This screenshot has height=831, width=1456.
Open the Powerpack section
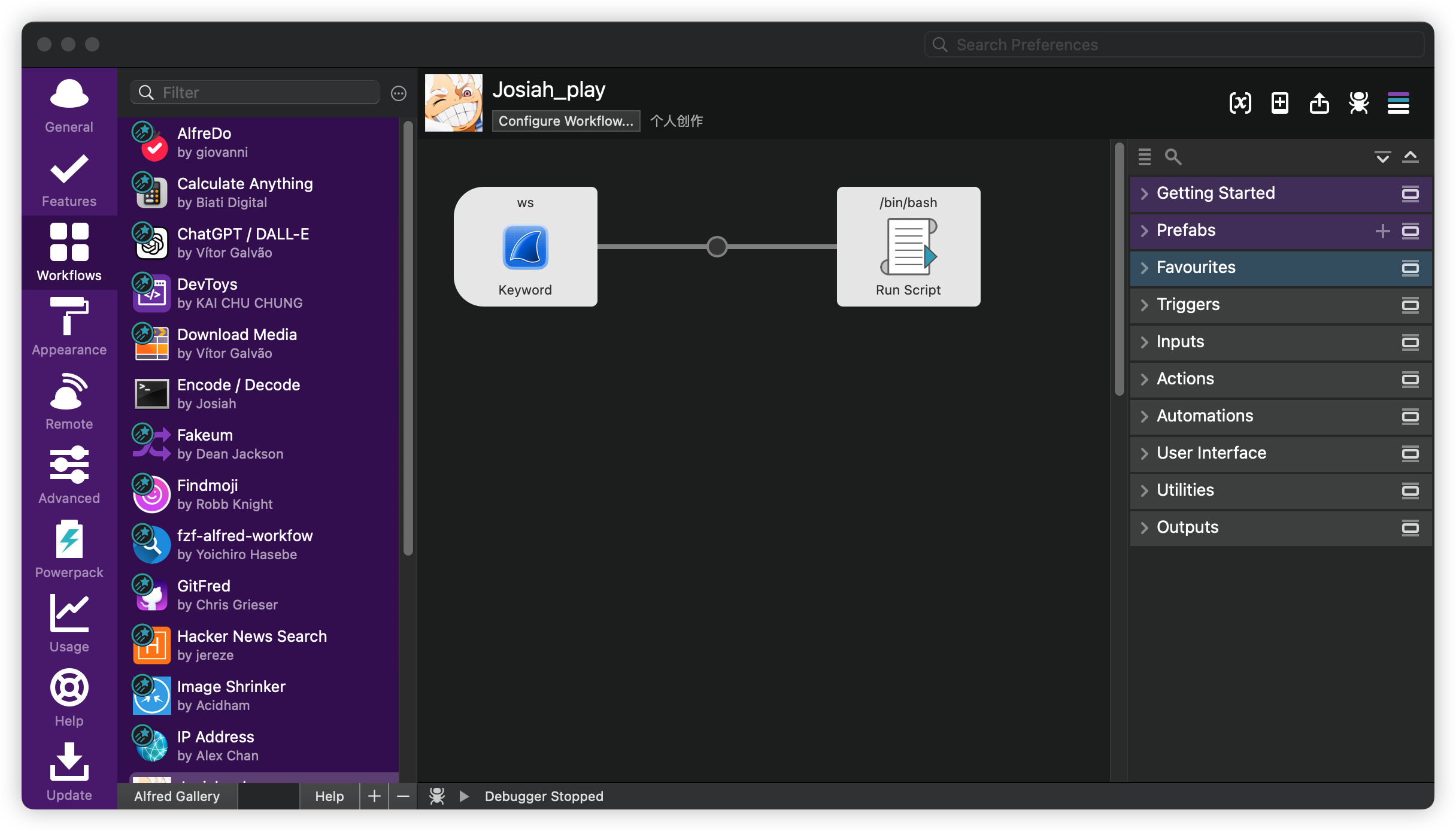tap(69, 550)
